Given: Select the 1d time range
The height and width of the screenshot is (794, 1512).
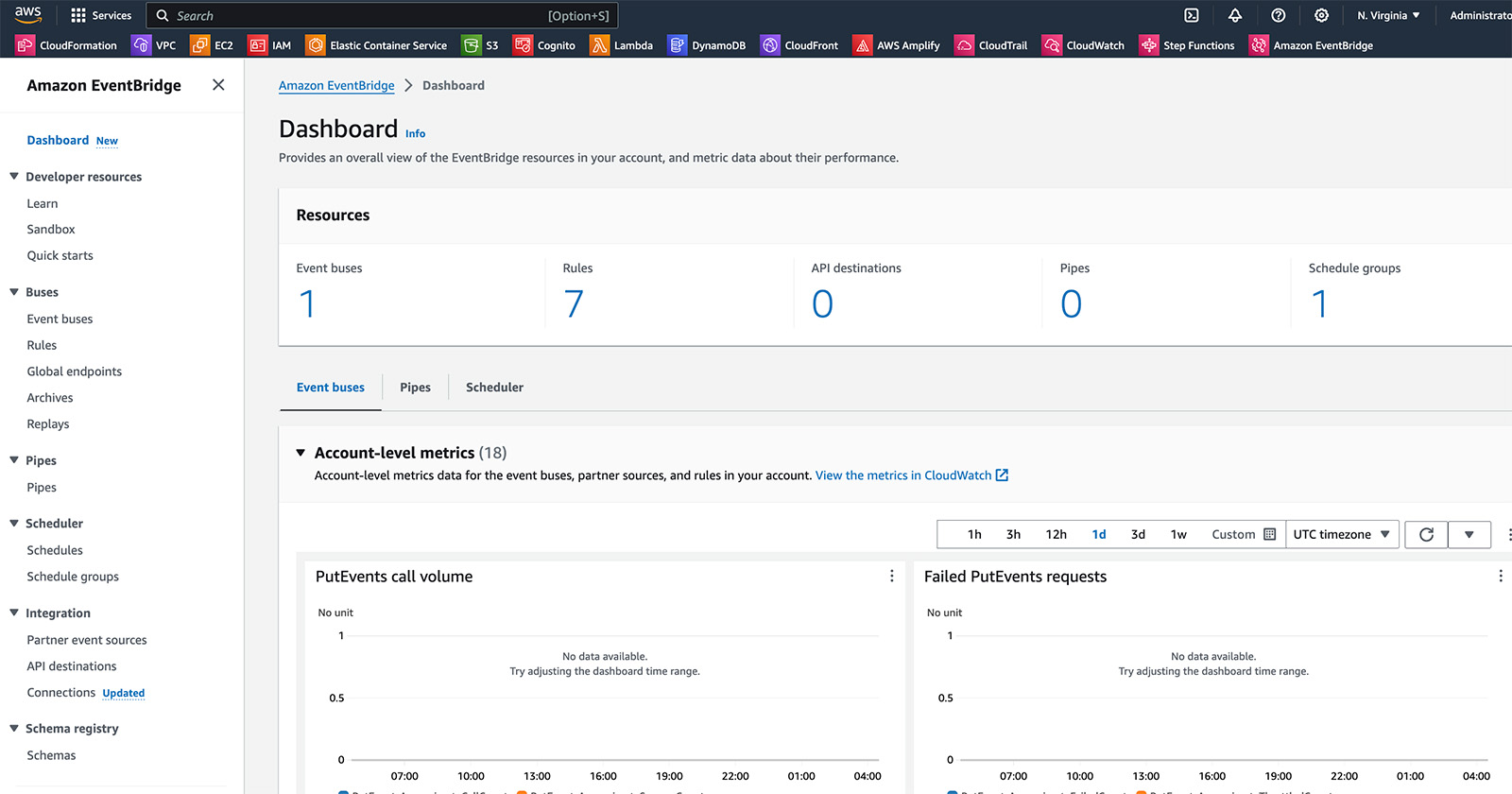Looking at the screenshot, I should tap(1099, 534).
